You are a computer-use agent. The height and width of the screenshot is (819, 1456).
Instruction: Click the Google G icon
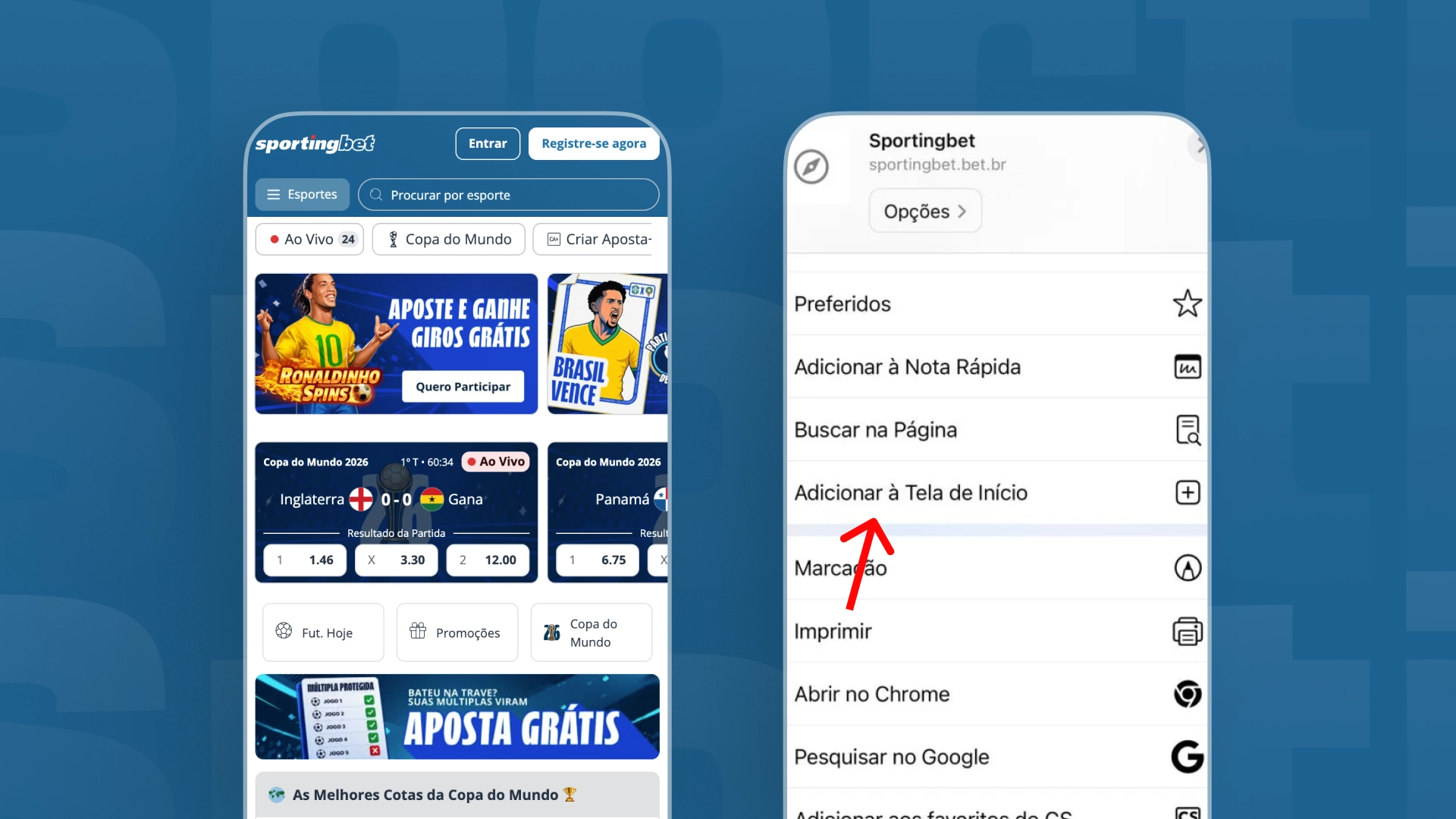point(1188,757)
